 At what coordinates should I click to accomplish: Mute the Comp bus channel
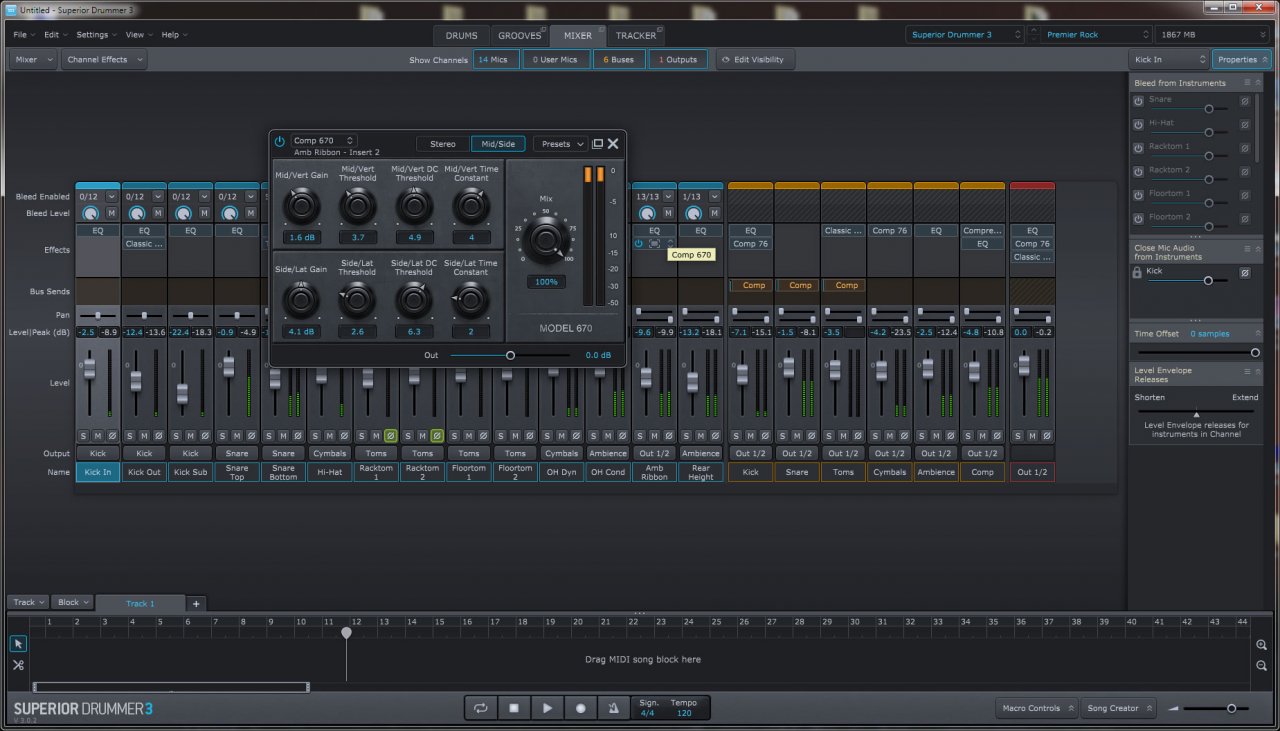pos(981,436)
